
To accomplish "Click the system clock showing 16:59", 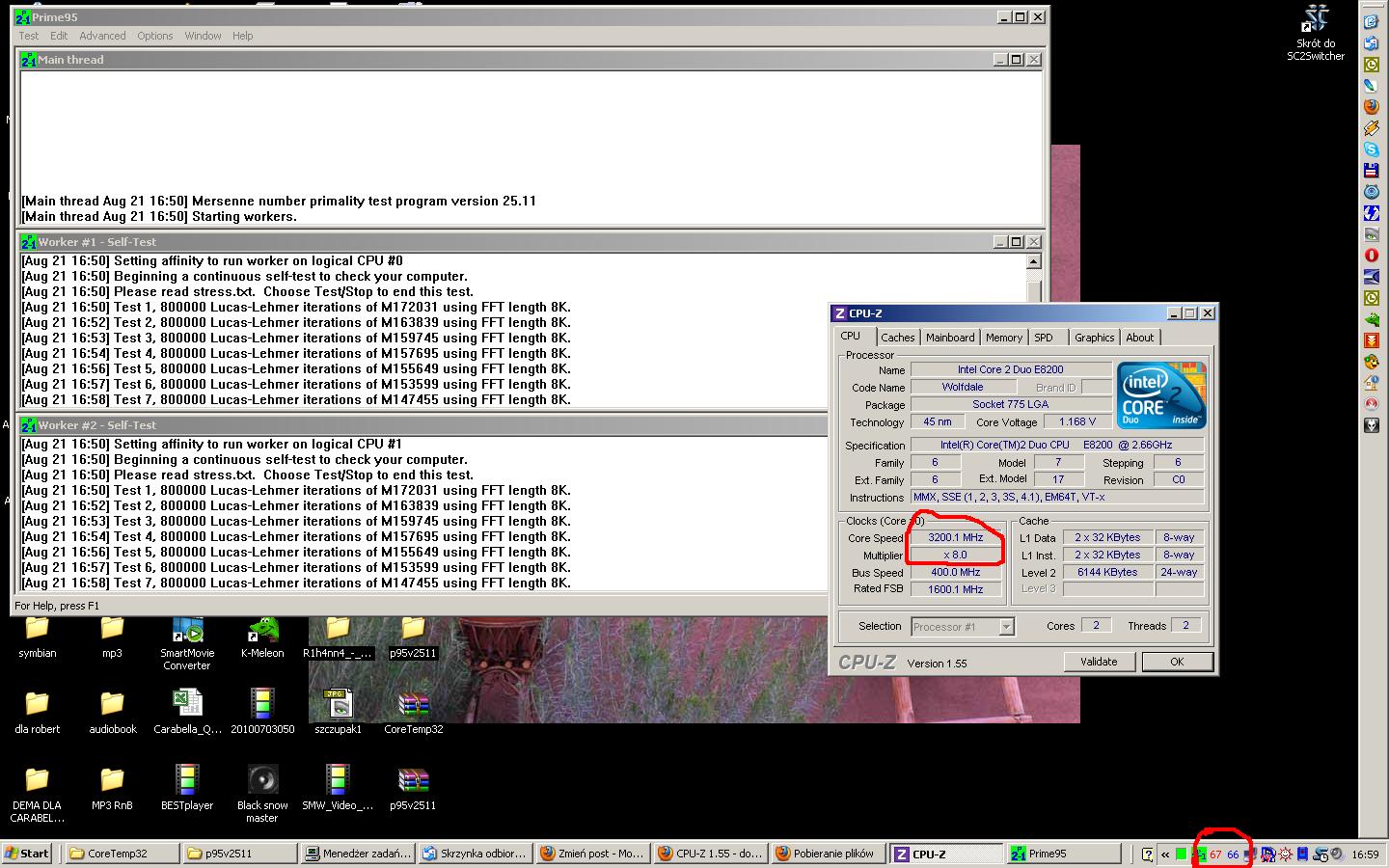I will pyautogui.click(x=1365, y=854).
